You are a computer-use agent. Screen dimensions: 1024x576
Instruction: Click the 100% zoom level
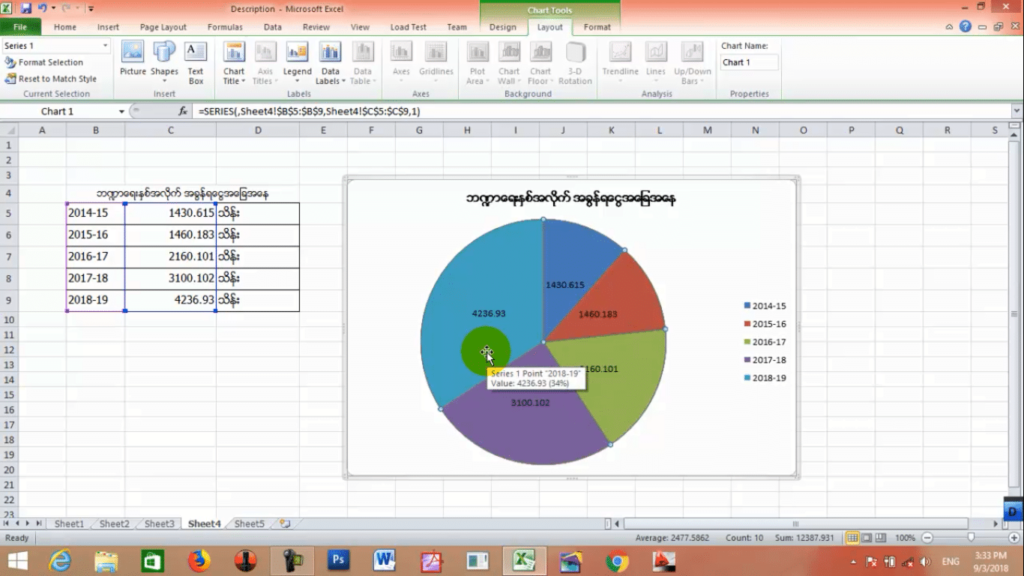pos(904,538)
